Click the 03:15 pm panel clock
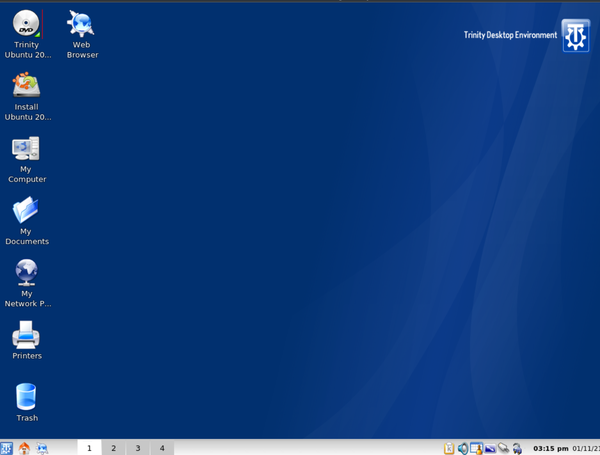Screen dimensions: 600x455 551,448
